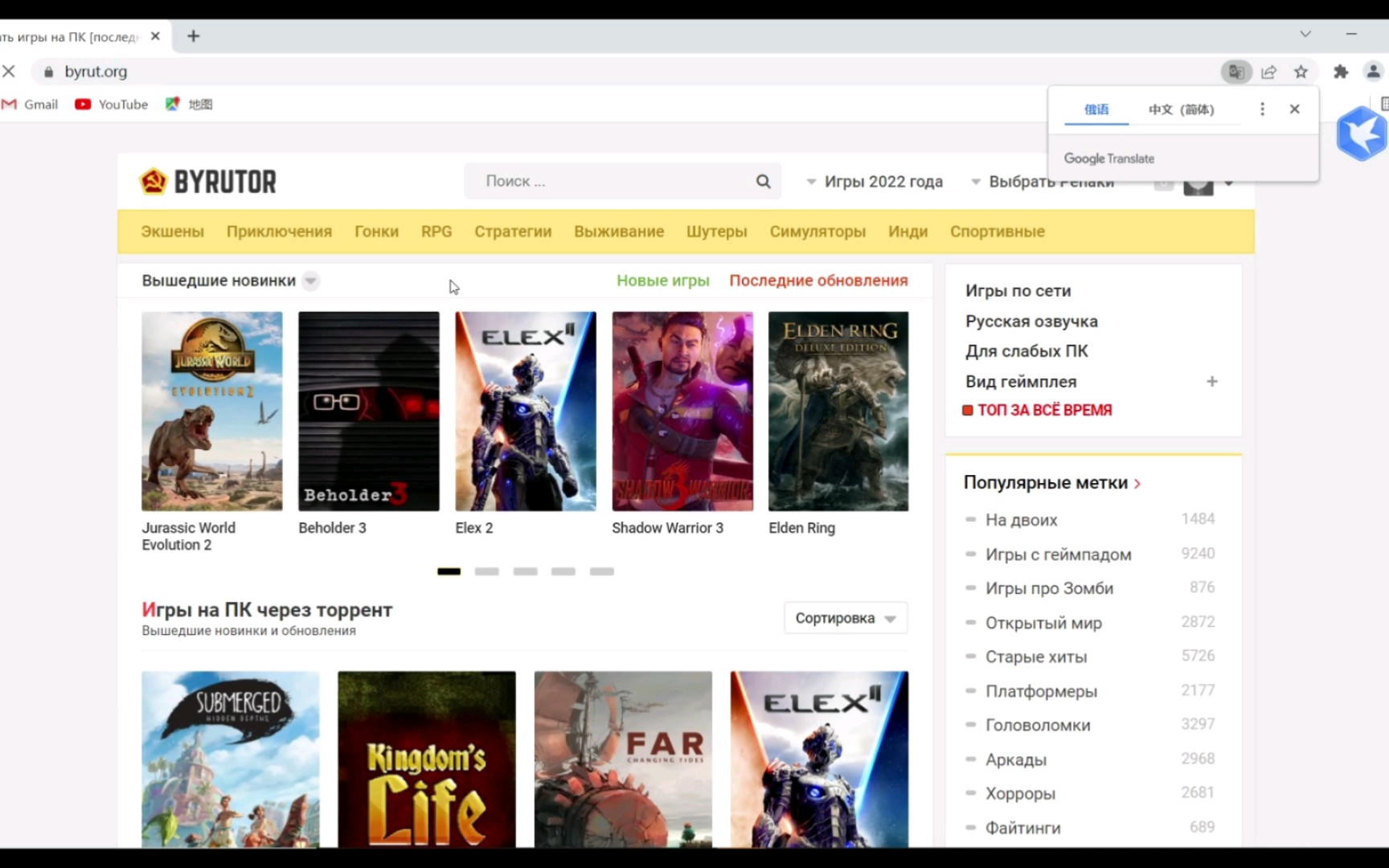Select the Russian language tab in translate
The width and height of the screenshot is (1389, 868).
[1096, 109]
